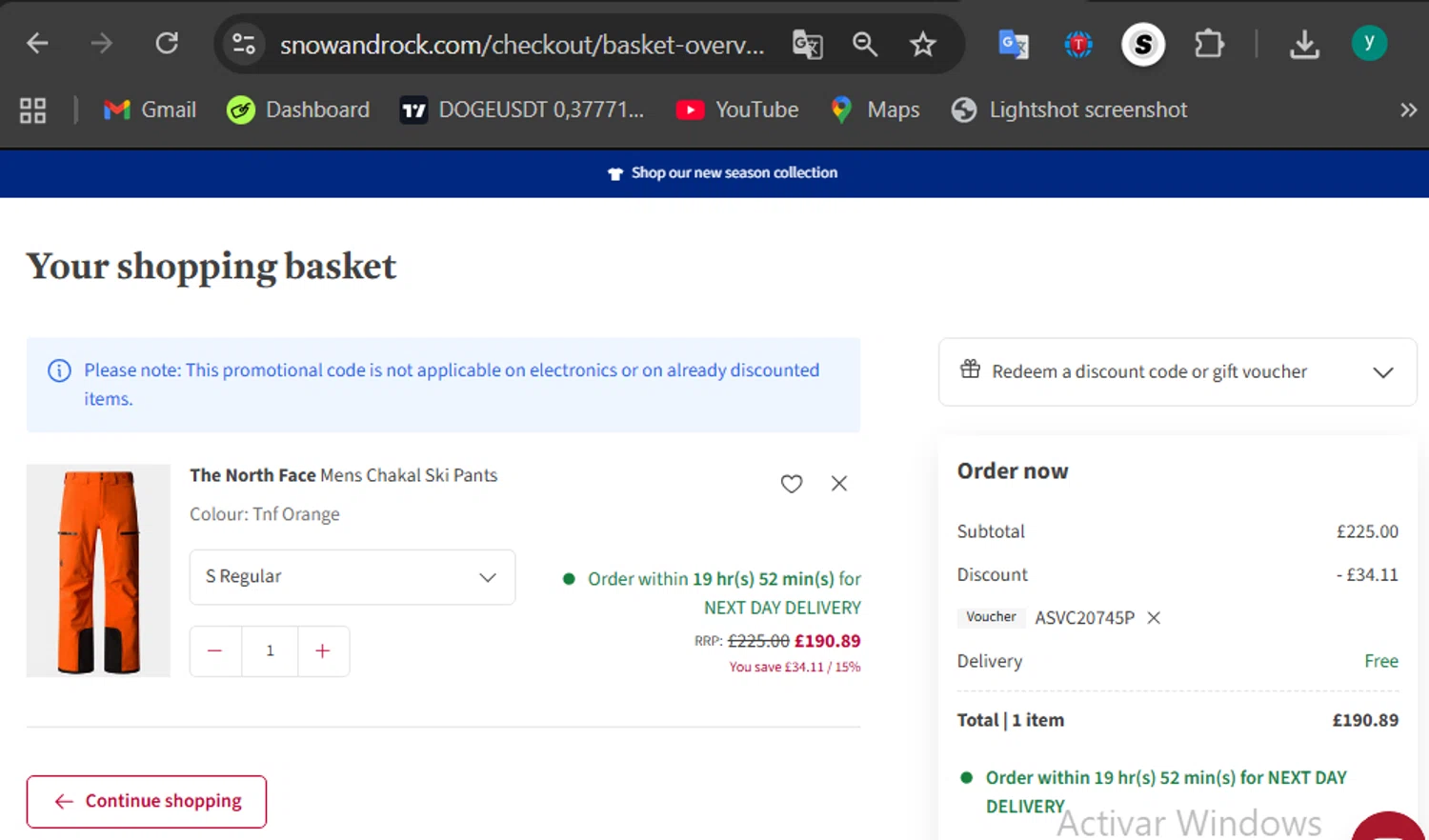Open the browser downloads icon
The image size is (1429, 840).
tap(1304, 44)
